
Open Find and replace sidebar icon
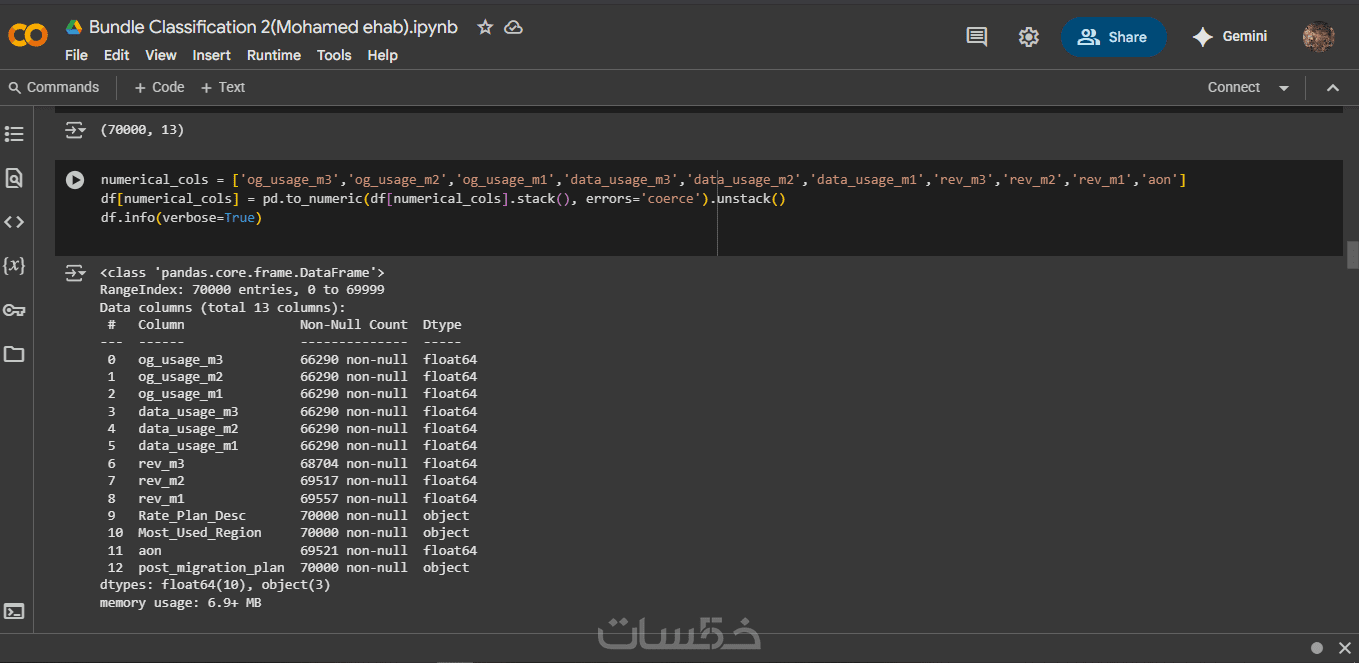tap(14, 178)
